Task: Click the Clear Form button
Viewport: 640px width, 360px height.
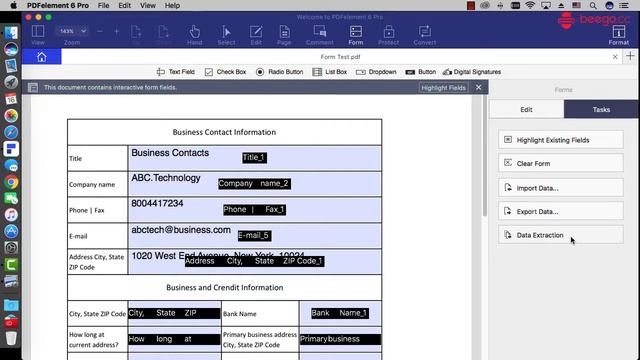Action: (561, 163)
